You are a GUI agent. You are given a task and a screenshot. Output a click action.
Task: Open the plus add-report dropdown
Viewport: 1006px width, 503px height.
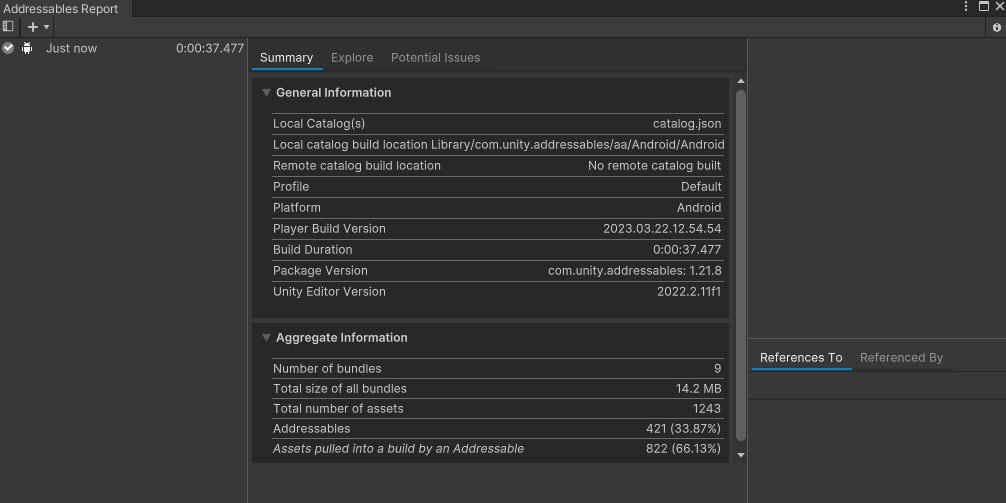point(38,27)
